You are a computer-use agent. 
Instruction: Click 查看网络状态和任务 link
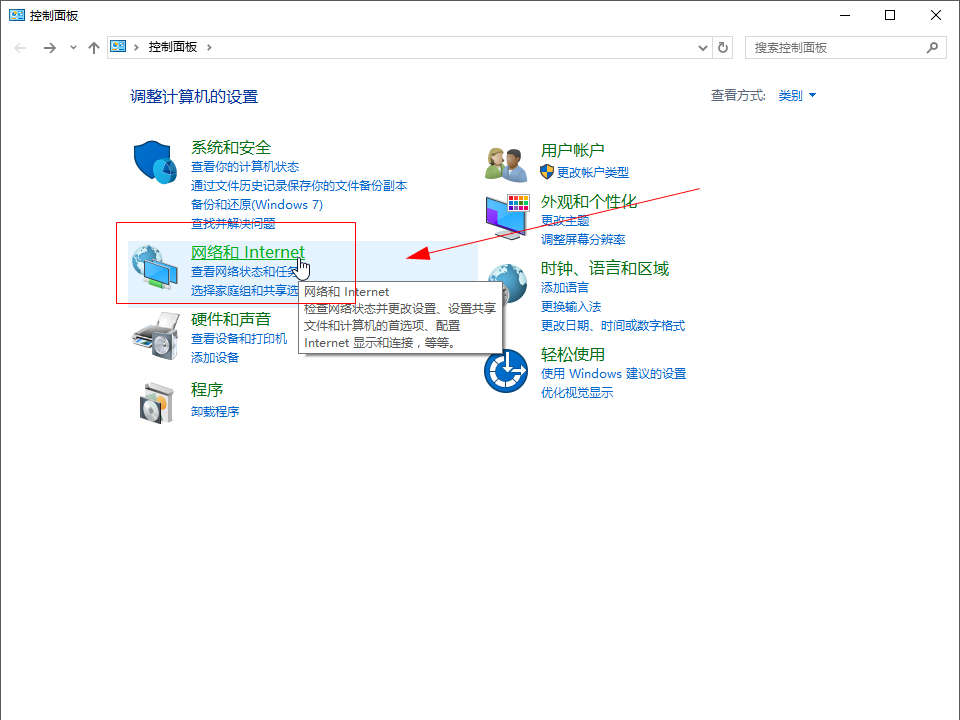coord(244,271)
